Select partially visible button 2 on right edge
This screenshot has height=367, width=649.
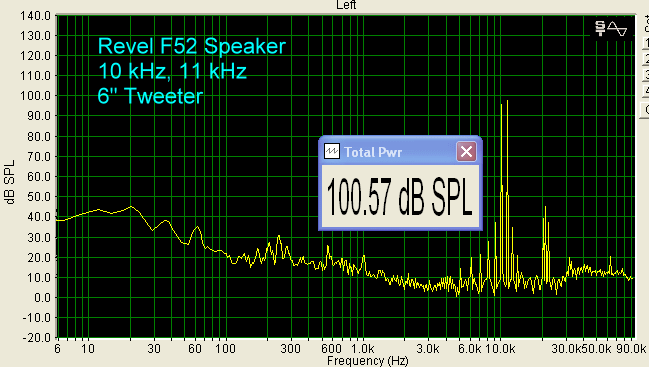(x=646, y=58)
